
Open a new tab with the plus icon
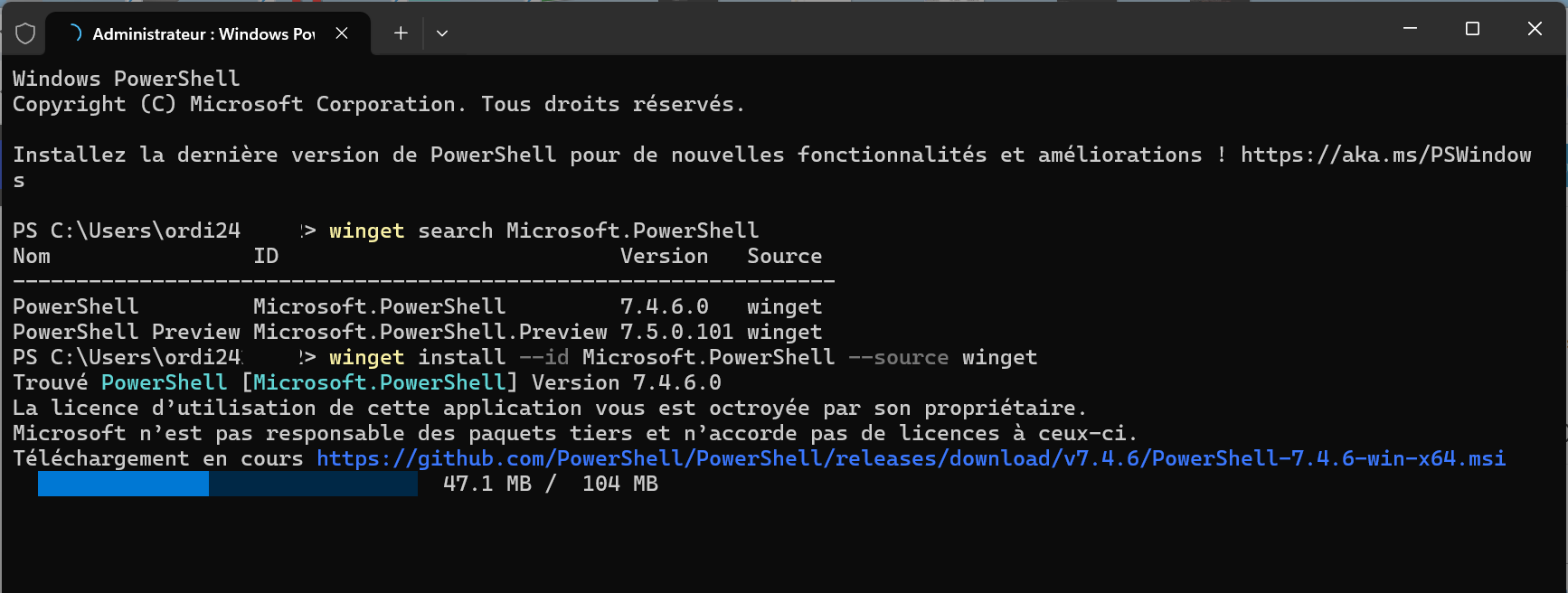pyautogui.click(x=401, y=33)
